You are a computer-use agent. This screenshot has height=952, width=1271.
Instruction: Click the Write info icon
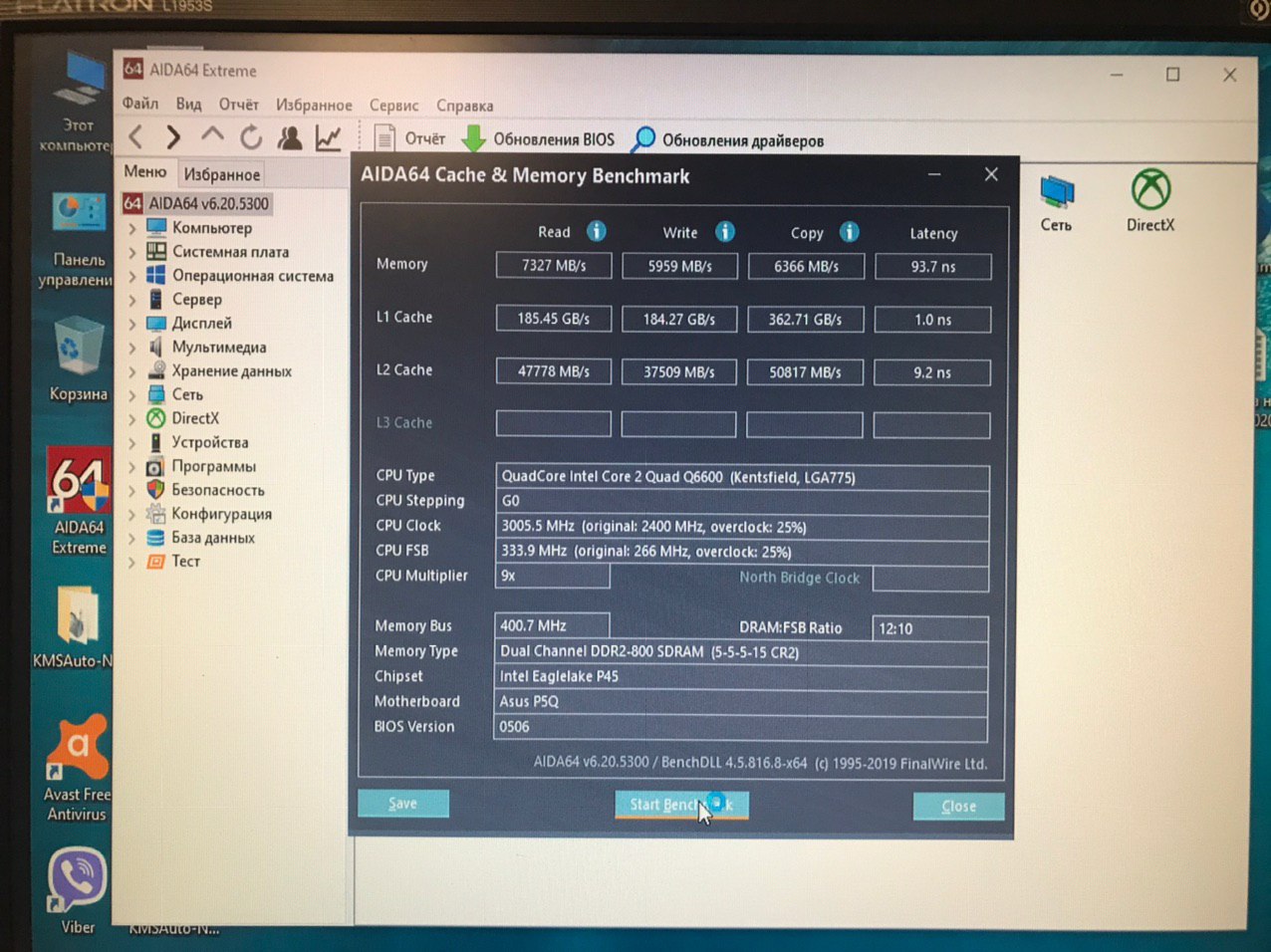725,231
